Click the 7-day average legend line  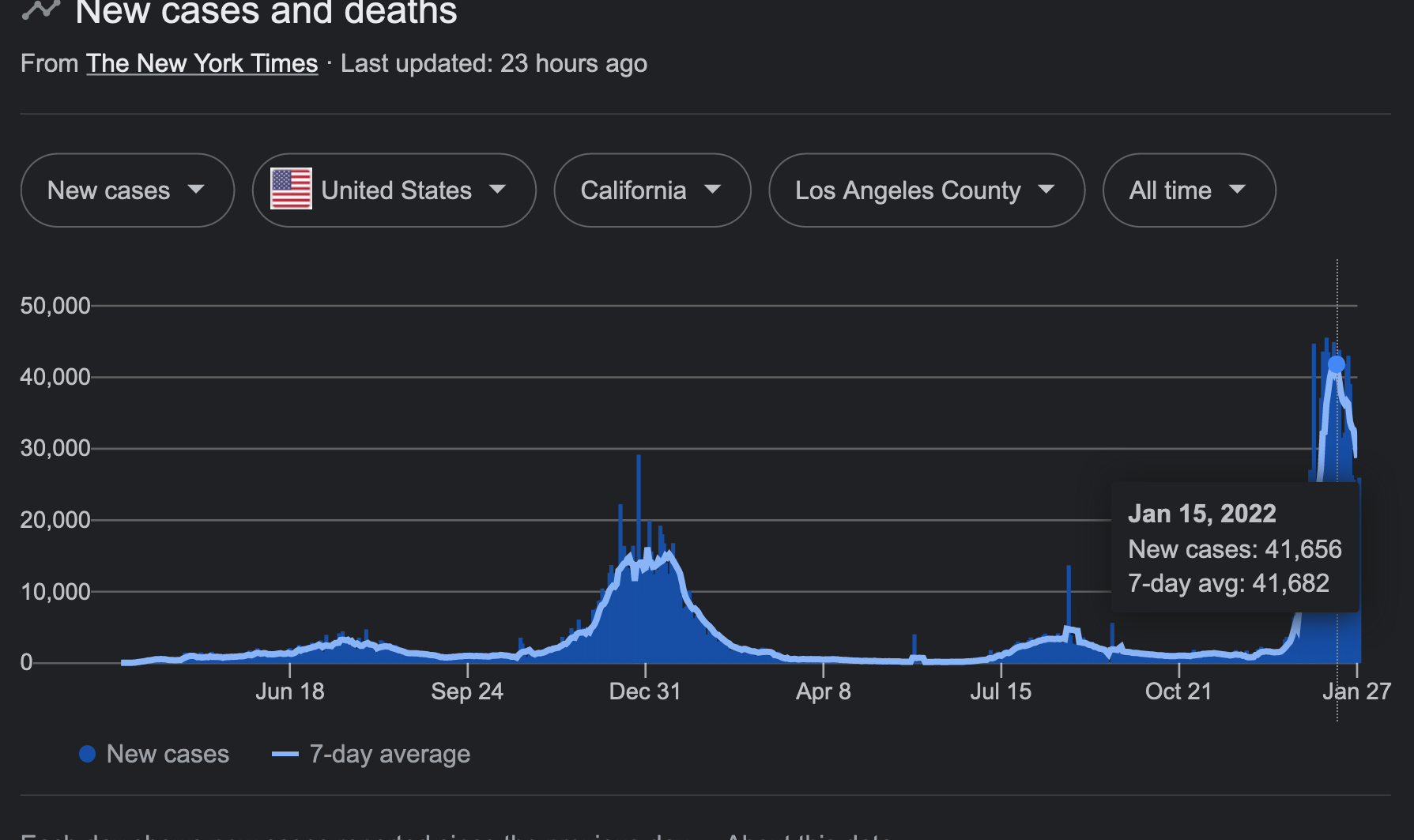click(x=285, y=754)
